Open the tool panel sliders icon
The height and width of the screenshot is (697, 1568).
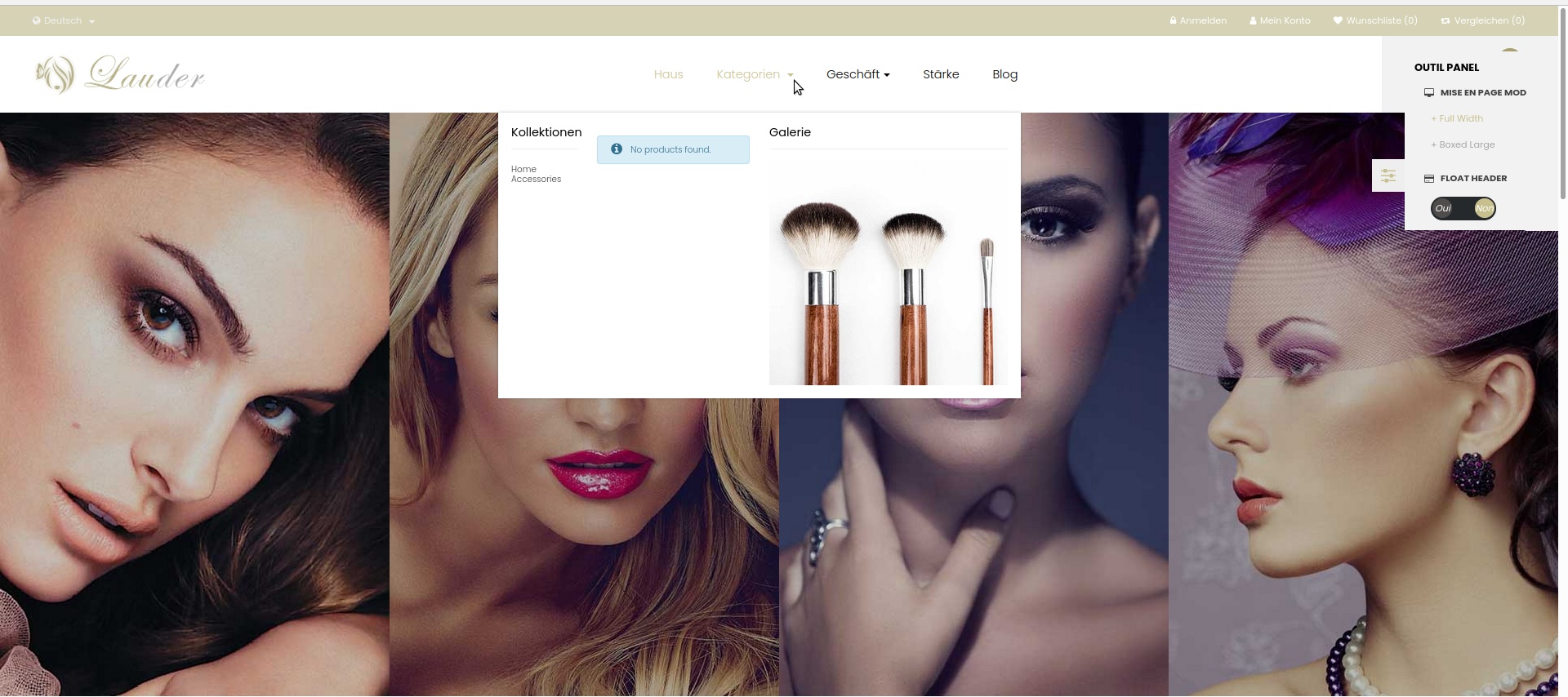(x=1388, y=175)
